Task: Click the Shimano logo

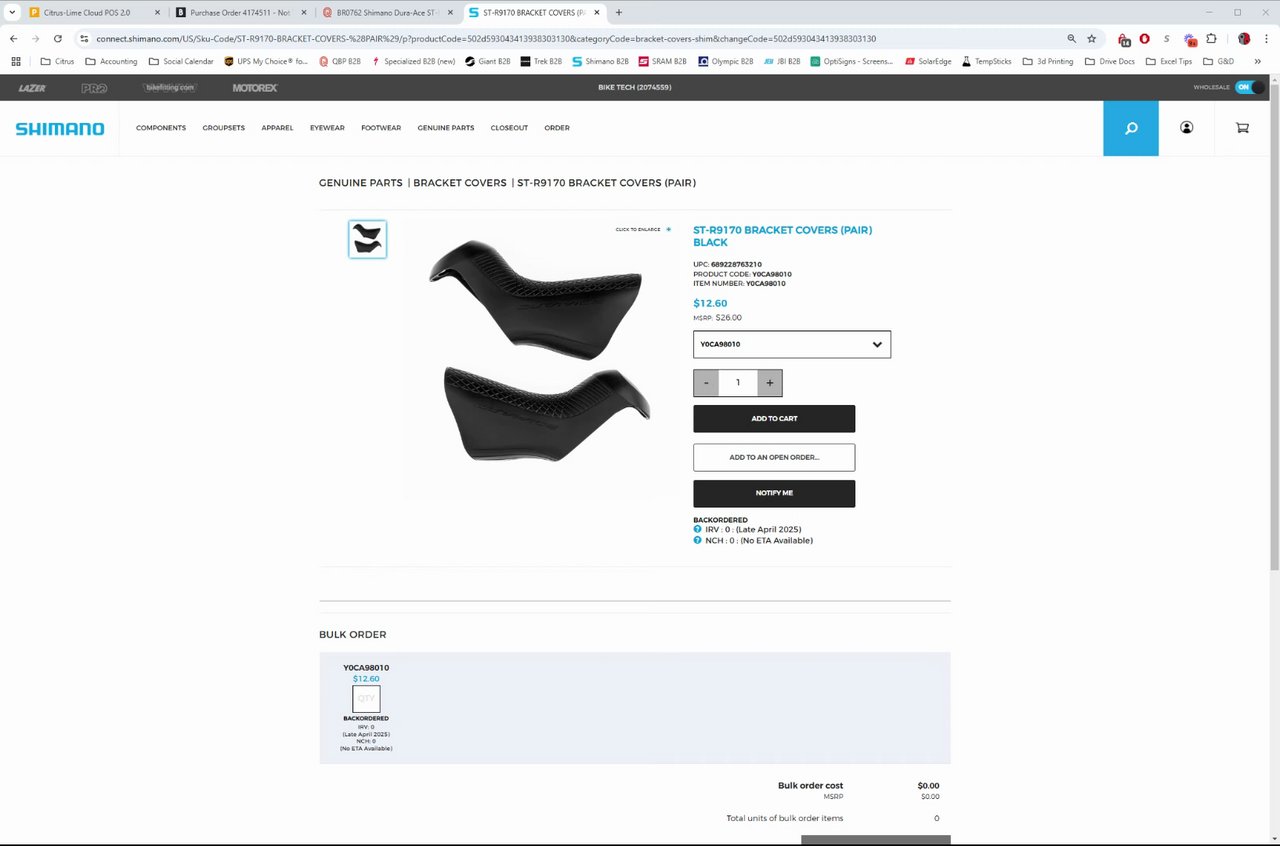Action: pos(60,128)
